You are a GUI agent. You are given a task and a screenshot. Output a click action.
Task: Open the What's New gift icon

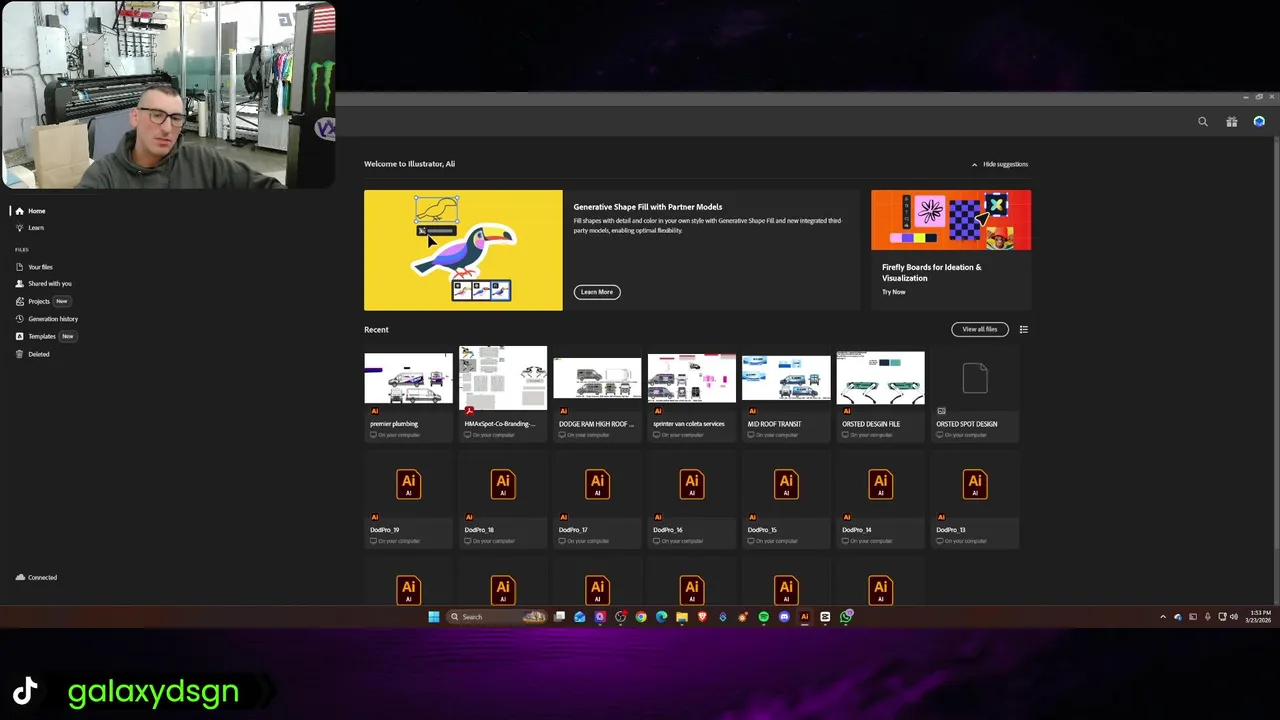pyautogui.click(x=1232, y=122)
